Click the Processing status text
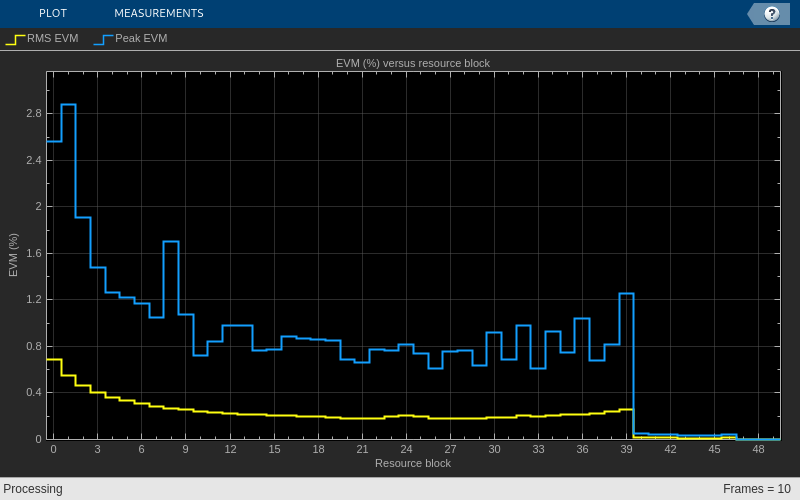This screenshot has height=500, width=800. pos(33,489)
